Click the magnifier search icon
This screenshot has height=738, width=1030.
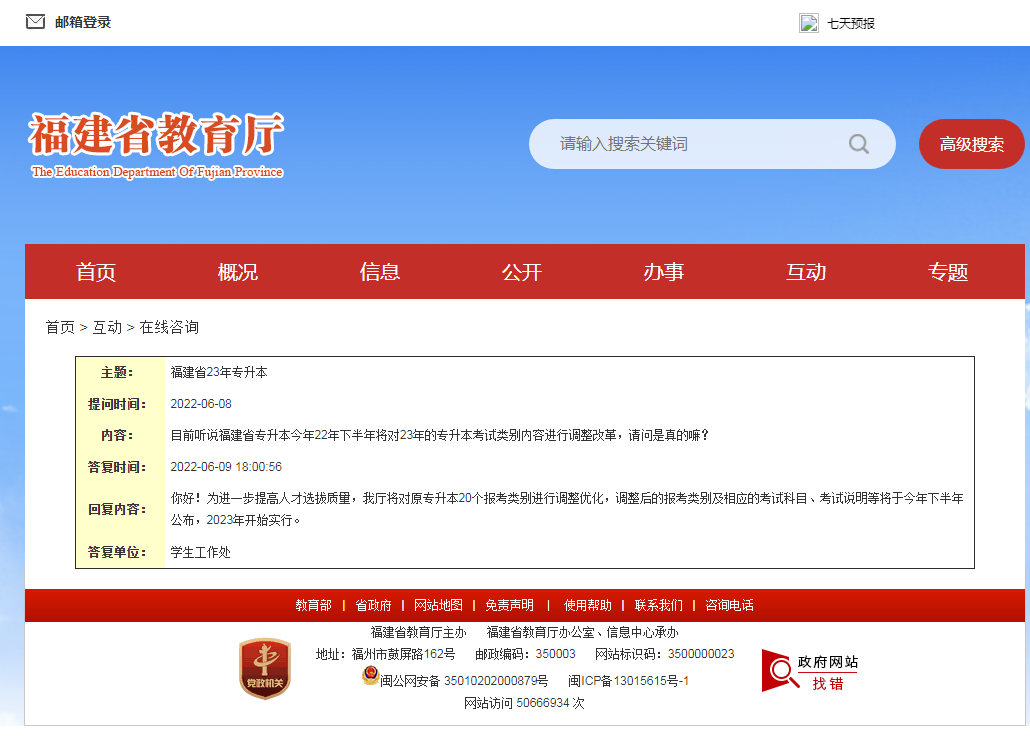pos(858,144)
